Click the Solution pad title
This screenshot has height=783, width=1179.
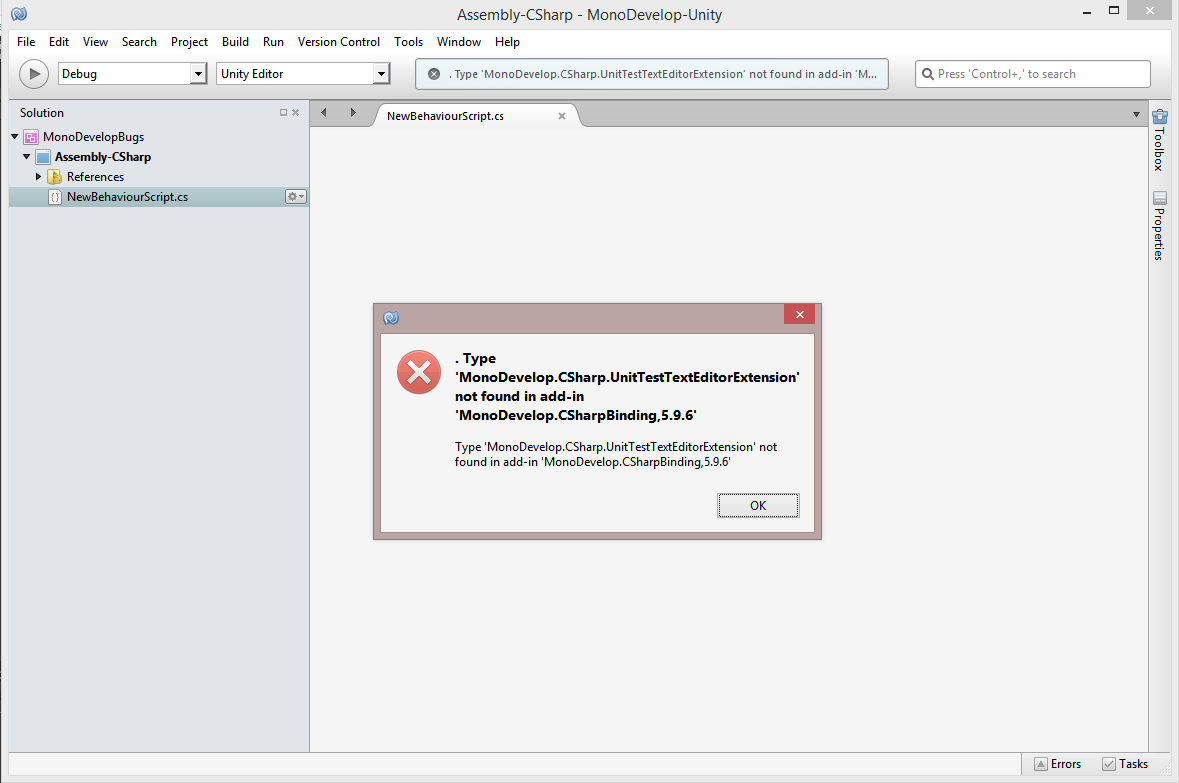click(42, 113)
